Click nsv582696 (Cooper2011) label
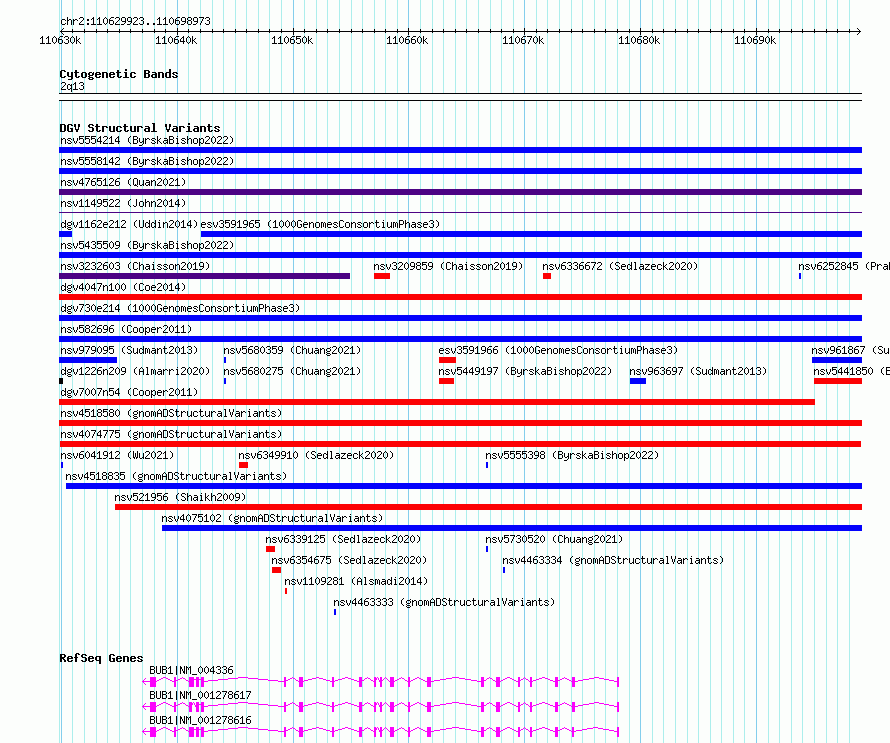Screen dimensions: 890x743 point(126,329)
